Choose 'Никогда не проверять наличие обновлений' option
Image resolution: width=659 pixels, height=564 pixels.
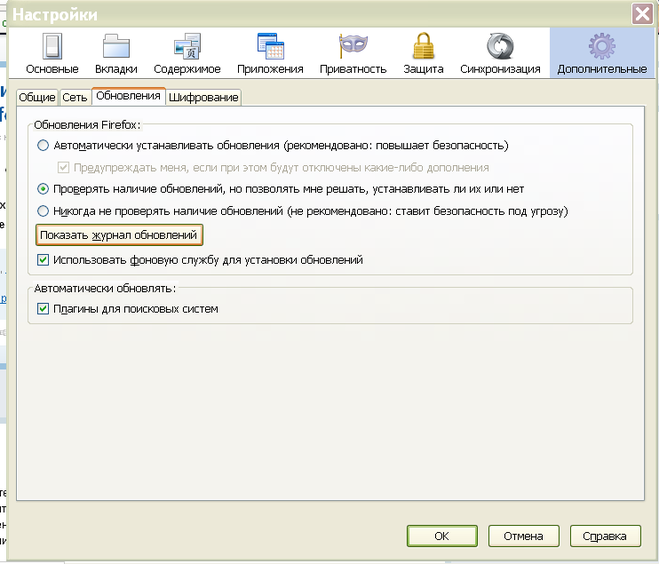pos(43,211)
